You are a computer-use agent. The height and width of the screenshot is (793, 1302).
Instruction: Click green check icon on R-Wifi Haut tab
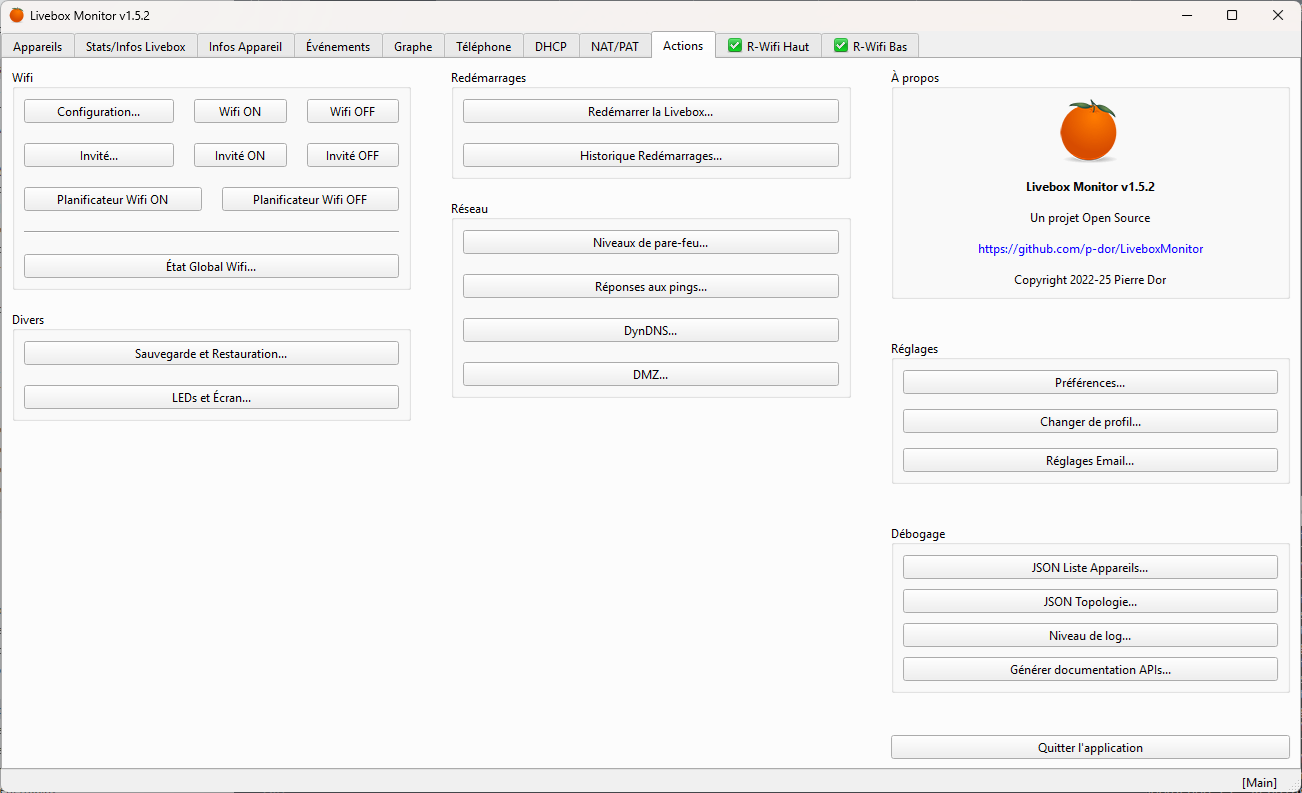[735, 46]
